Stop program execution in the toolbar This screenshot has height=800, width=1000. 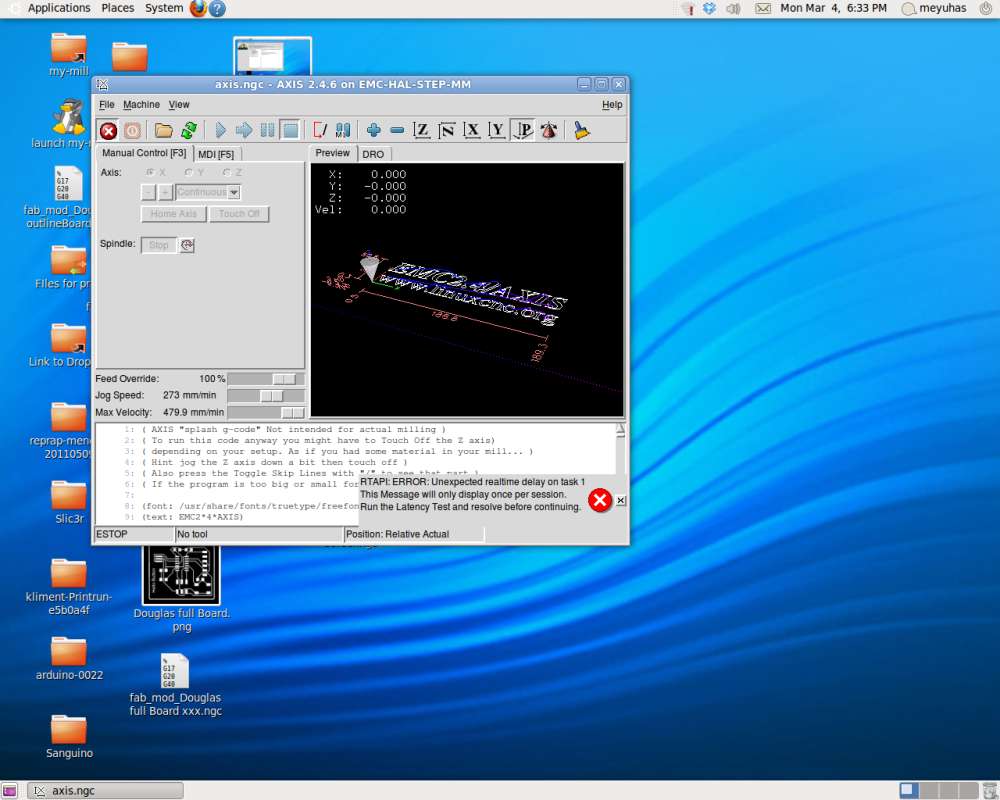pyautogui.click(x=290, y=131)
